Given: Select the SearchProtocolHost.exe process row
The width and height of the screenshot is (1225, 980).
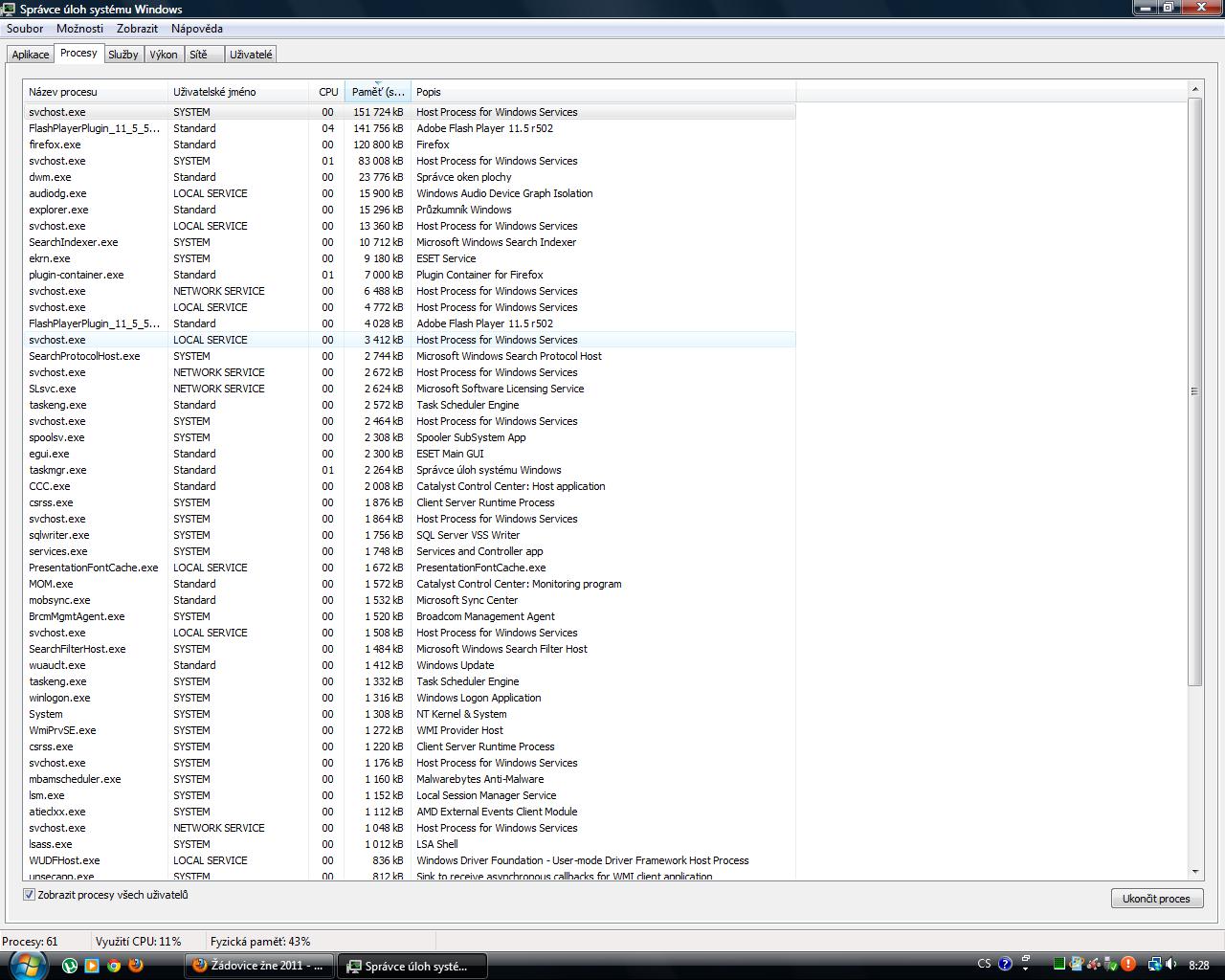Looking at the screenshot, I should point(410,356).
